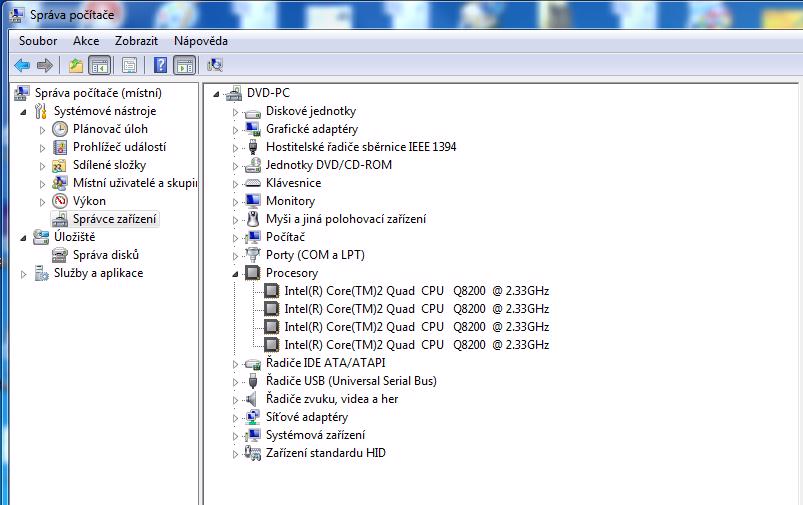Click the Sdílené složky folder icon

tap(60, 165)
